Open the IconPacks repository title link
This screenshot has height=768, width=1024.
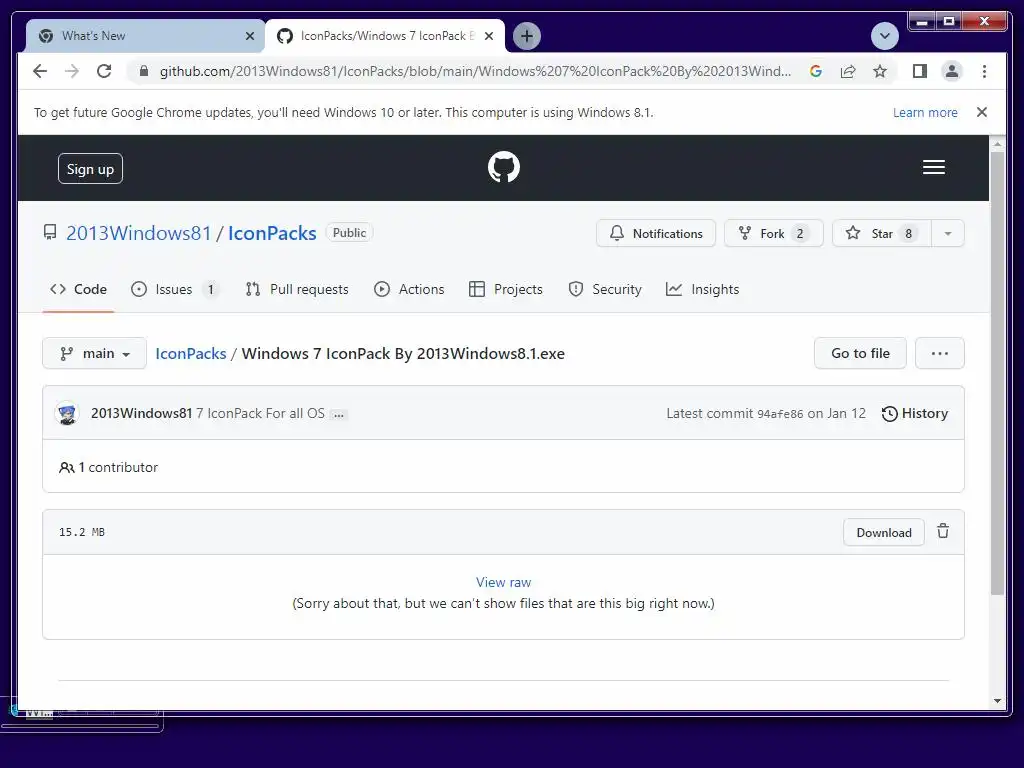[x=272, y=233]
